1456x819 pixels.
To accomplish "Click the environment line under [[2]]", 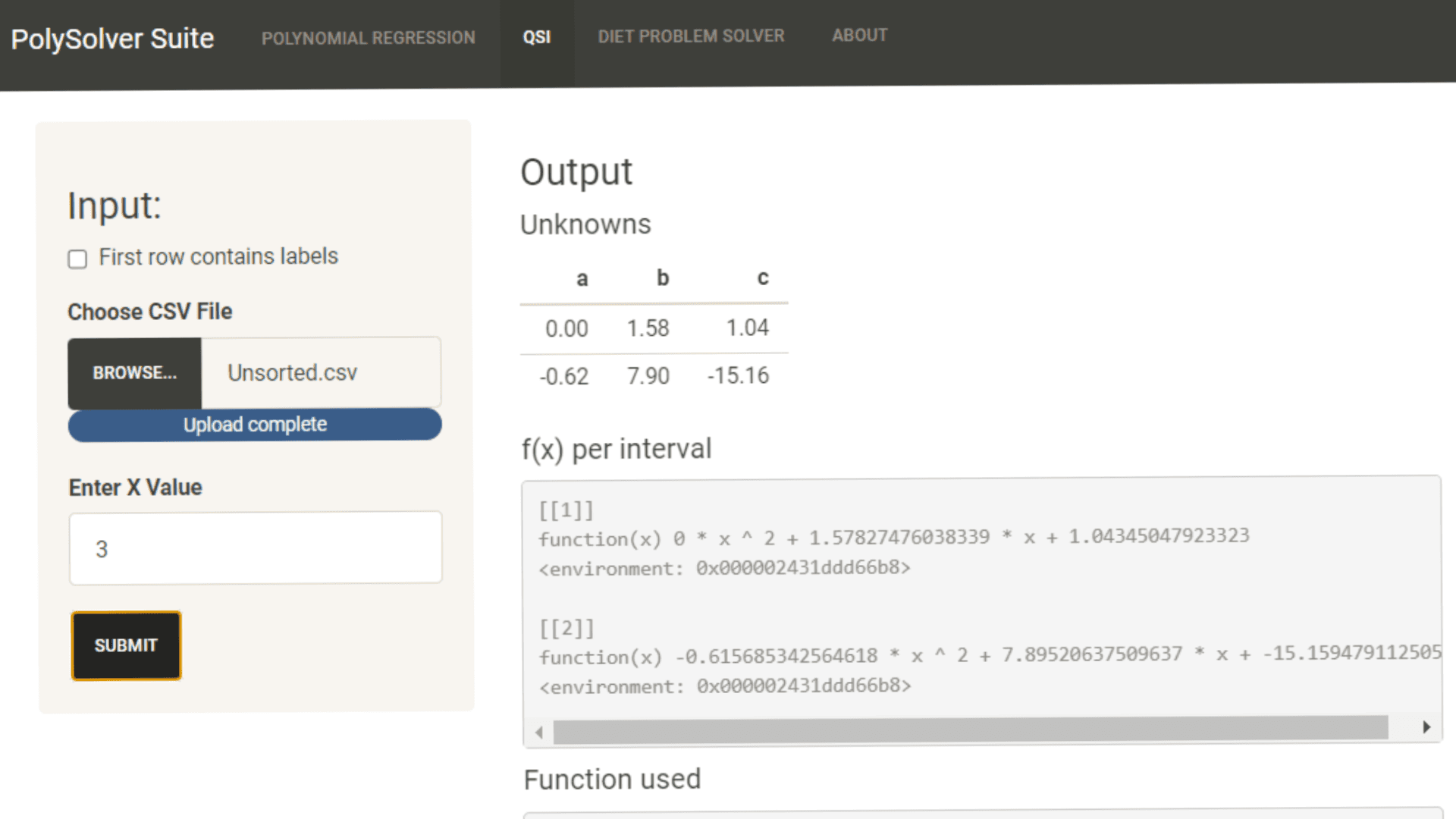I will [x=725, y=686].
